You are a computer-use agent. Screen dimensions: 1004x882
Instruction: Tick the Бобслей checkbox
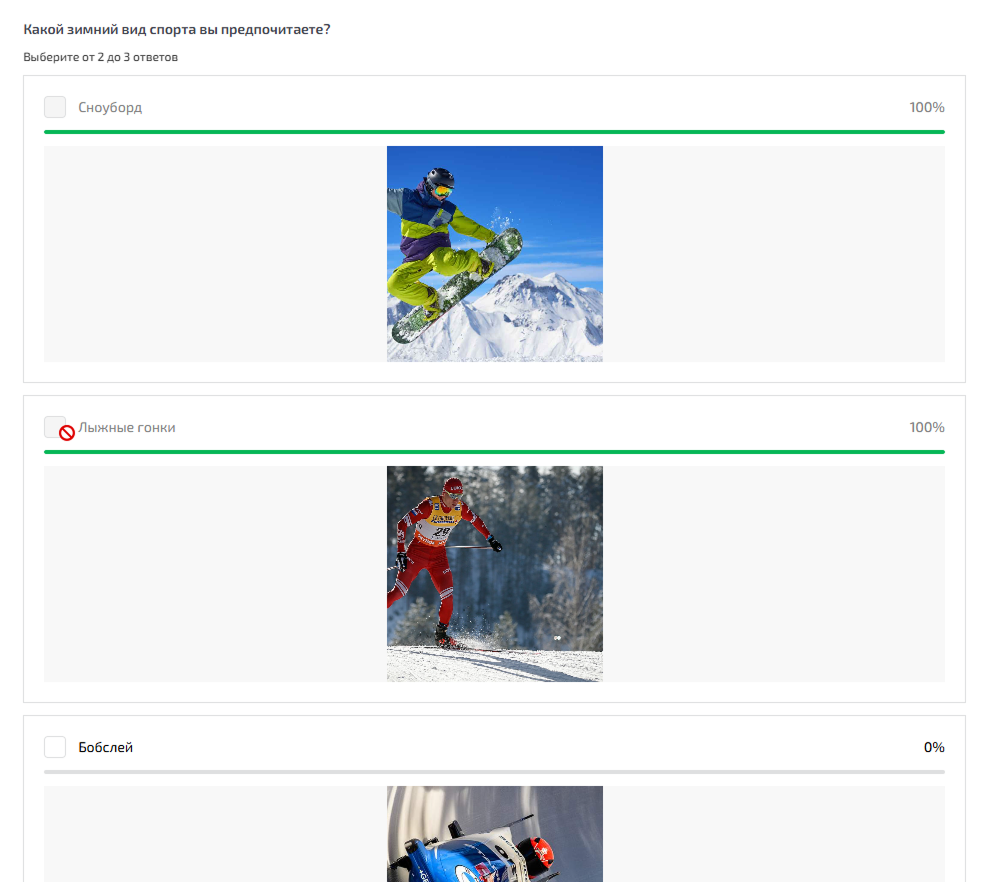[x=55, y=747]
